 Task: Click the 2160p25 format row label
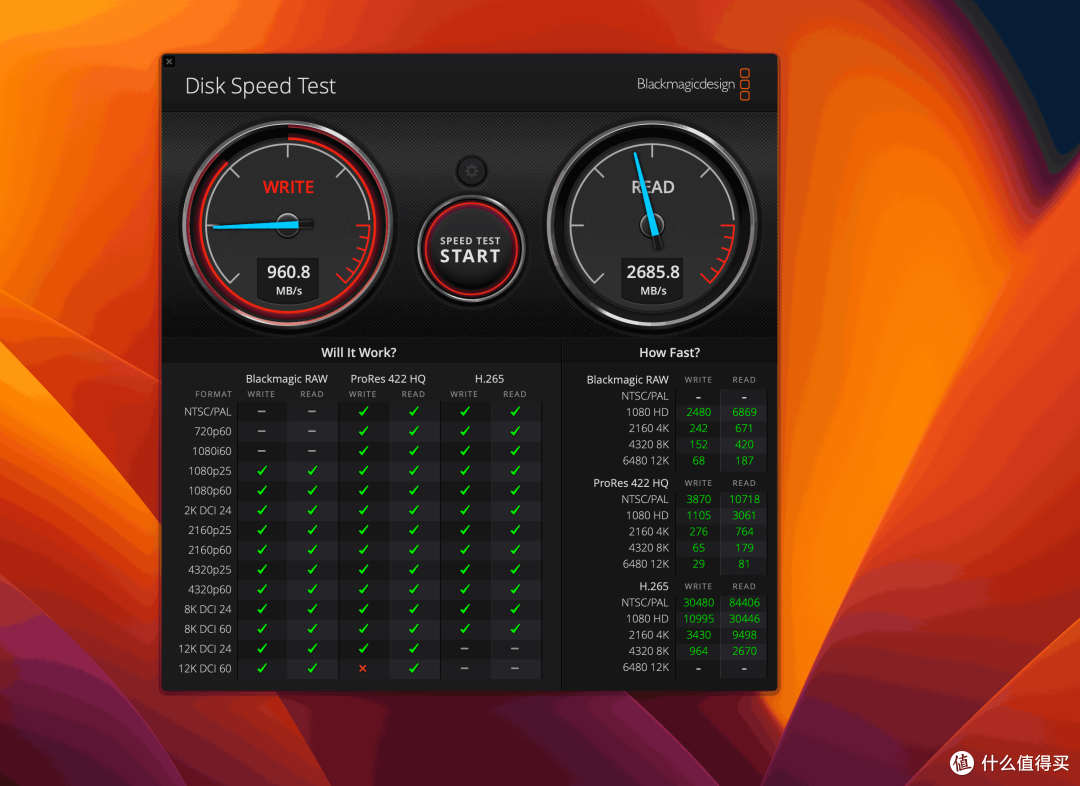click(x=210, y=530)
